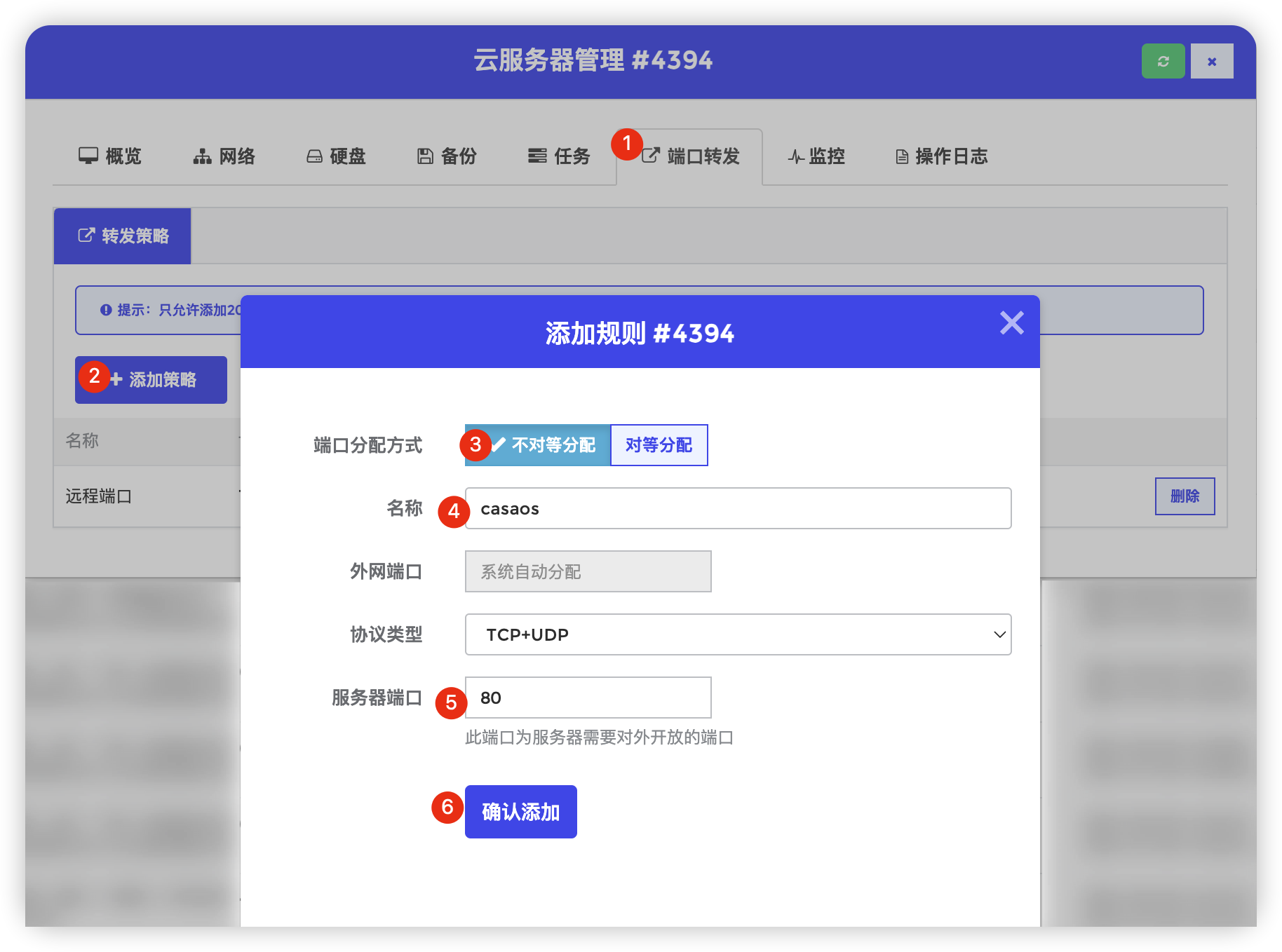The width and height of the screenshot is (1282, 952).
Task: Click the 添加规则 #4394 dialog title
Action: coord(640,333)
